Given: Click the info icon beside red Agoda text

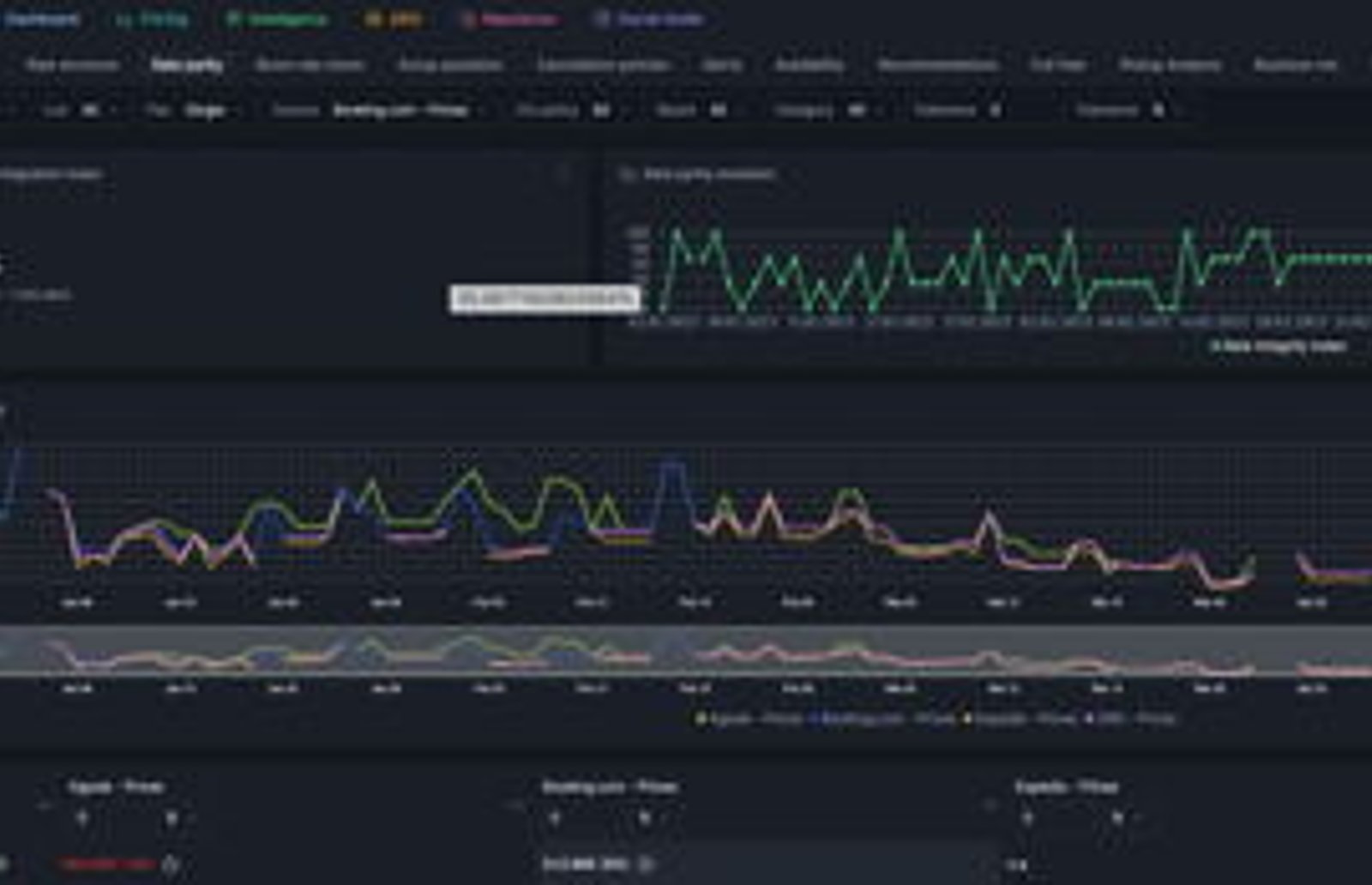Looking at the screenshot, I should (171, 864).
